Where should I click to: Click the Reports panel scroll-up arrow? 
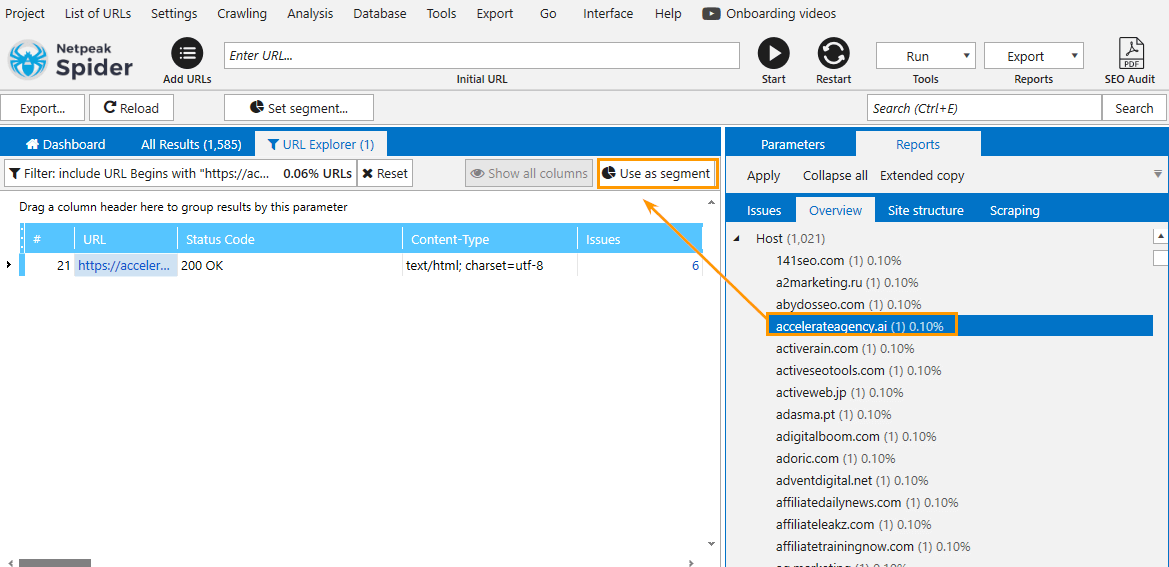coord(1160,237)
